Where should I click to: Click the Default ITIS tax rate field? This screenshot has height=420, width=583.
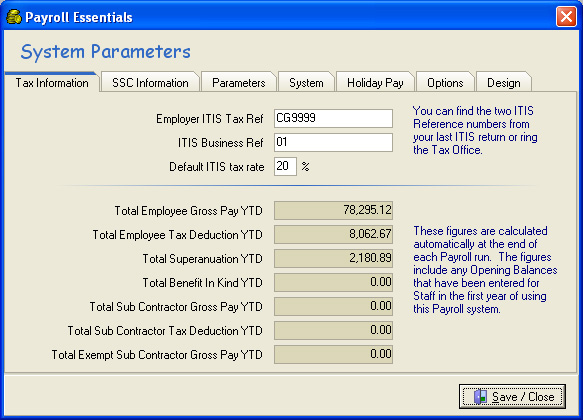[x=285, y=166]
